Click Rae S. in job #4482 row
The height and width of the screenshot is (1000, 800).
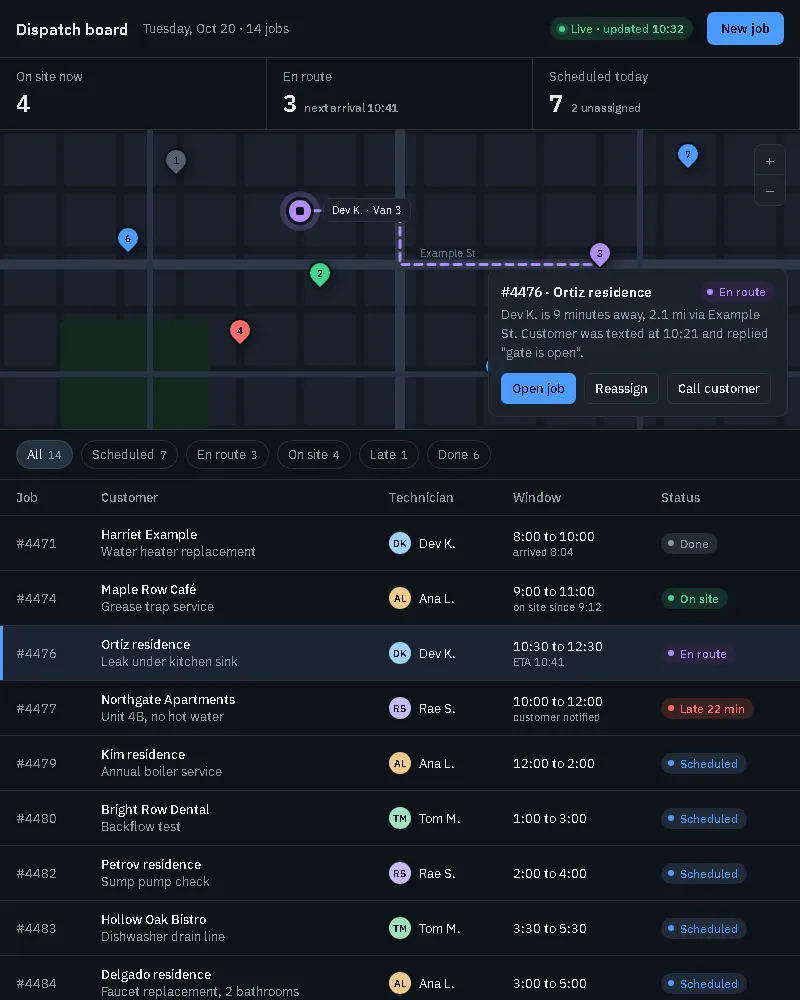pos(437,873)
